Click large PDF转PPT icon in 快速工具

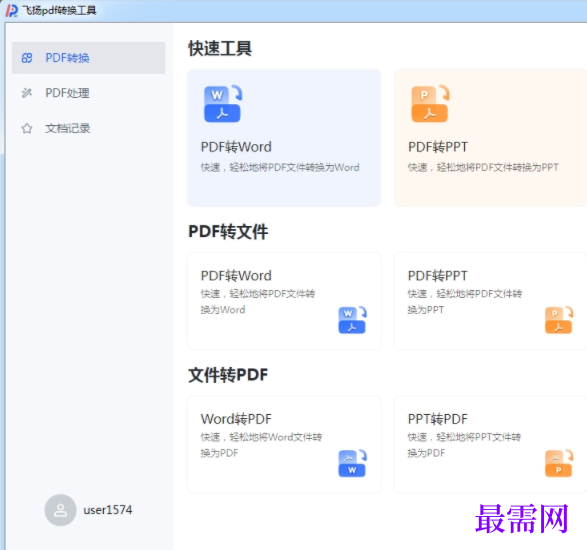[x=430, y=104]
